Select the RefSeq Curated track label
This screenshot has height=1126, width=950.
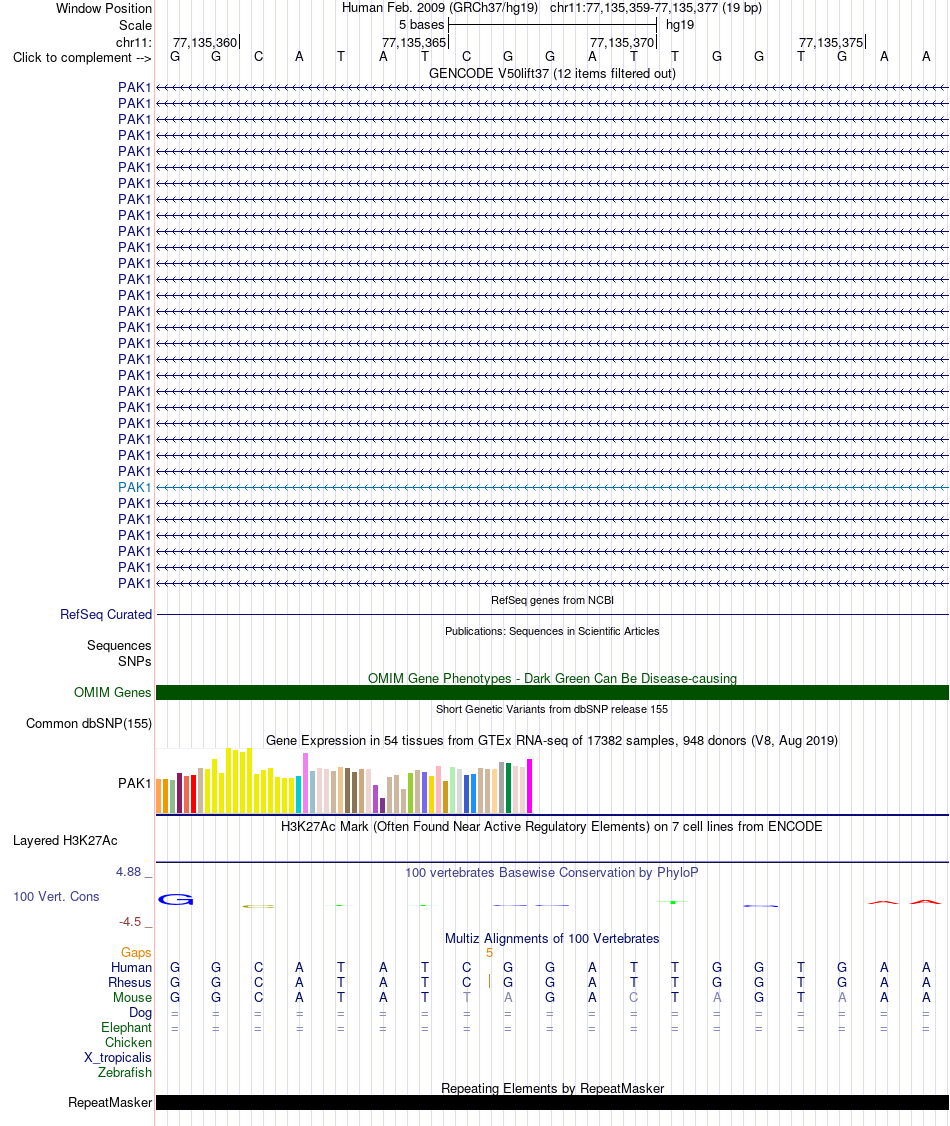[106, 614]
